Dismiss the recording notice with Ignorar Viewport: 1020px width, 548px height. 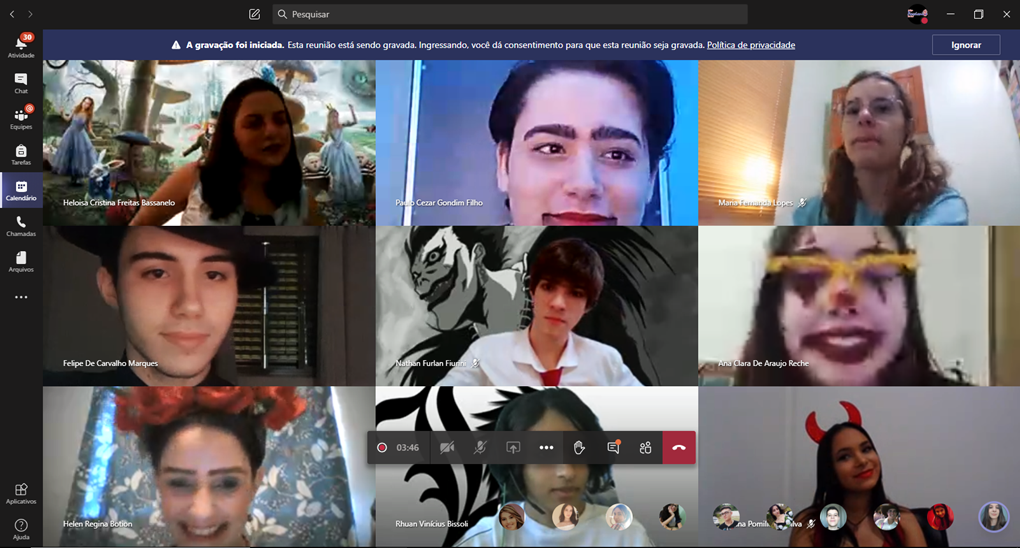tap(965, 45)
